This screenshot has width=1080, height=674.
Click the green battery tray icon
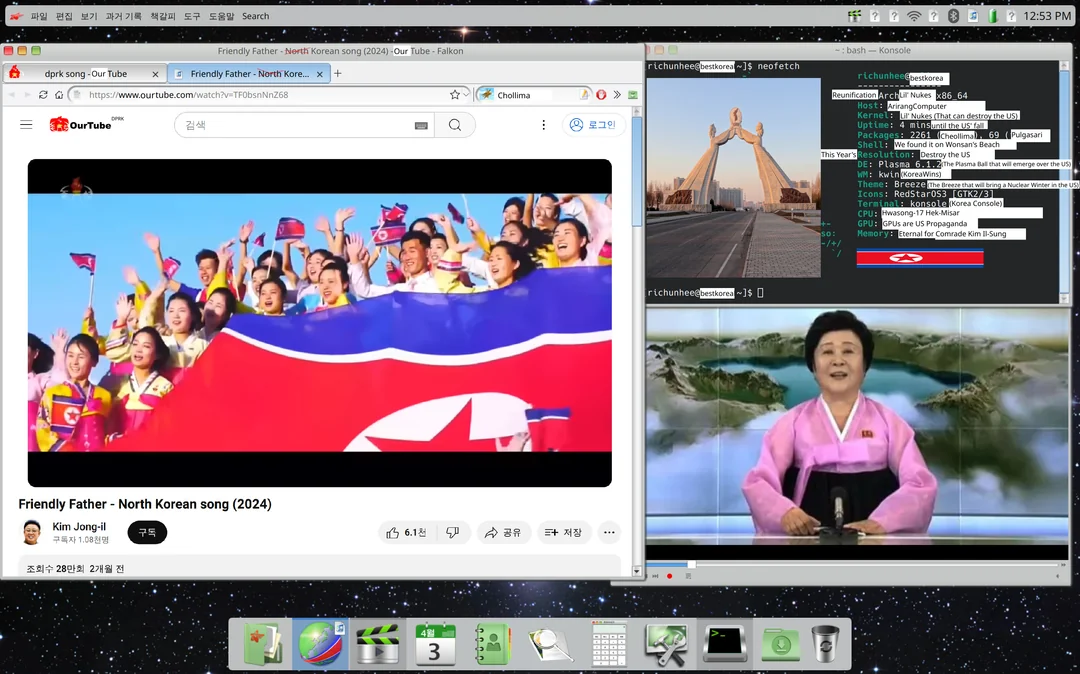click(x=993, y=16)
